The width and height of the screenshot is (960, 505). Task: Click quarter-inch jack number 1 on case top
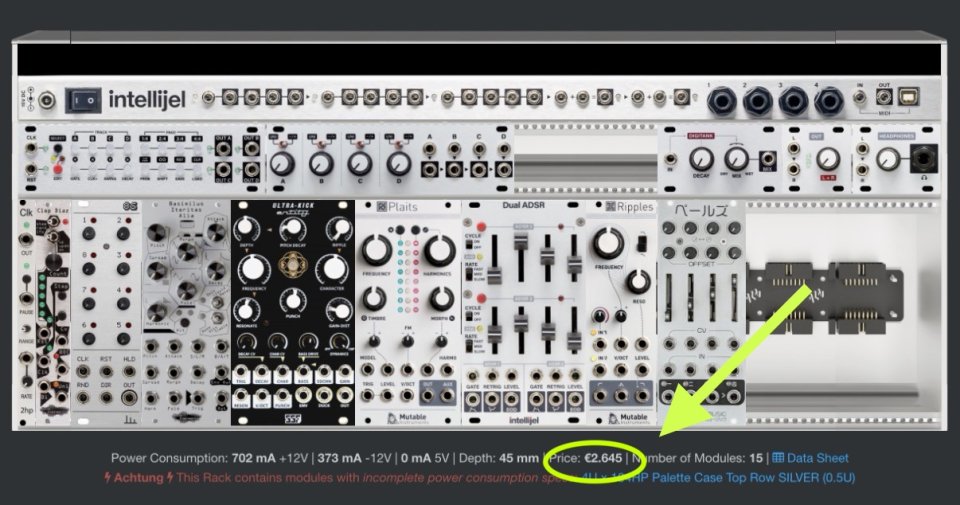click(x=721, y=102)
